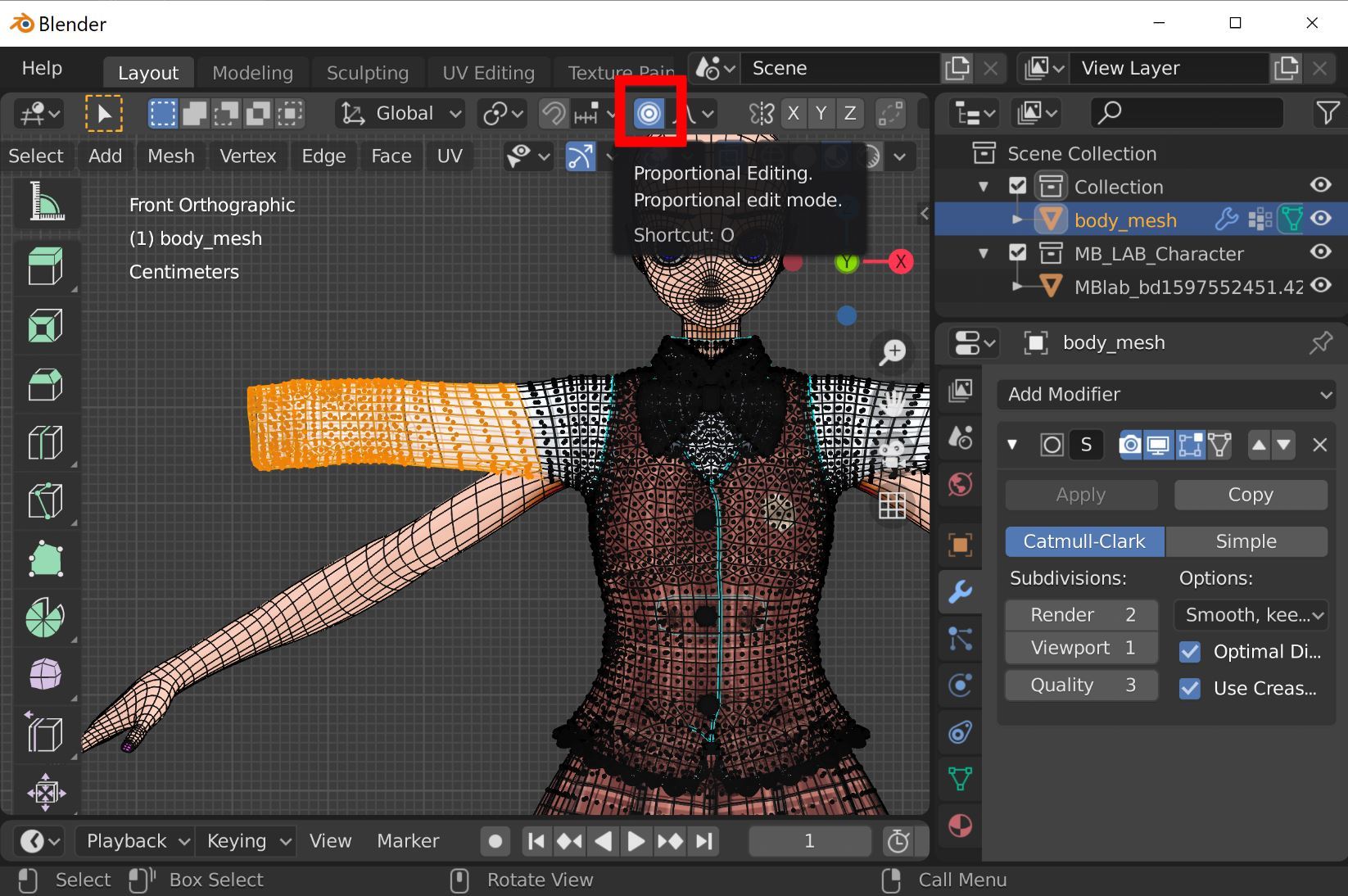Click the zoom magnifier viewport gizmo
The height and width of the screenshot is (896, 1348).
coord(892,352)
